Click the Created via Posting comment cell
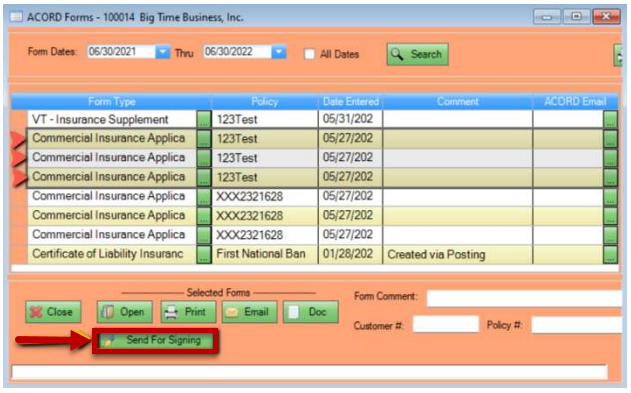 pyautogui.click(x=458, y=255)
